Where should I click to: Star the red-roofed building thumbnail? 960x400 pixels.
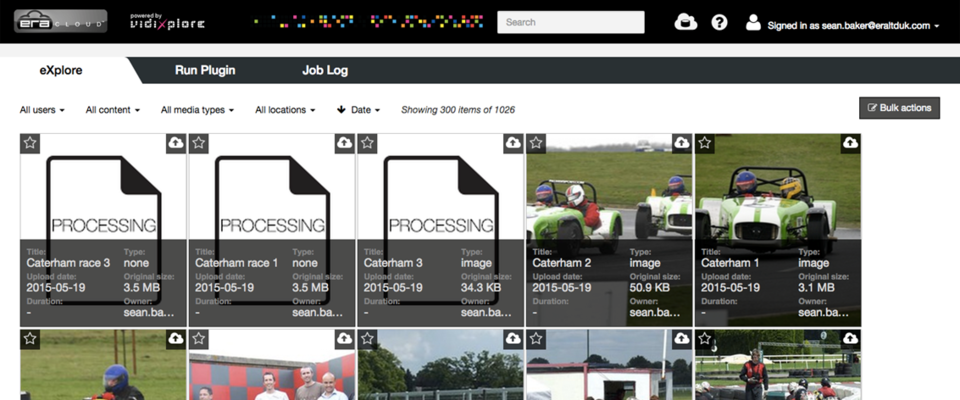536,339
